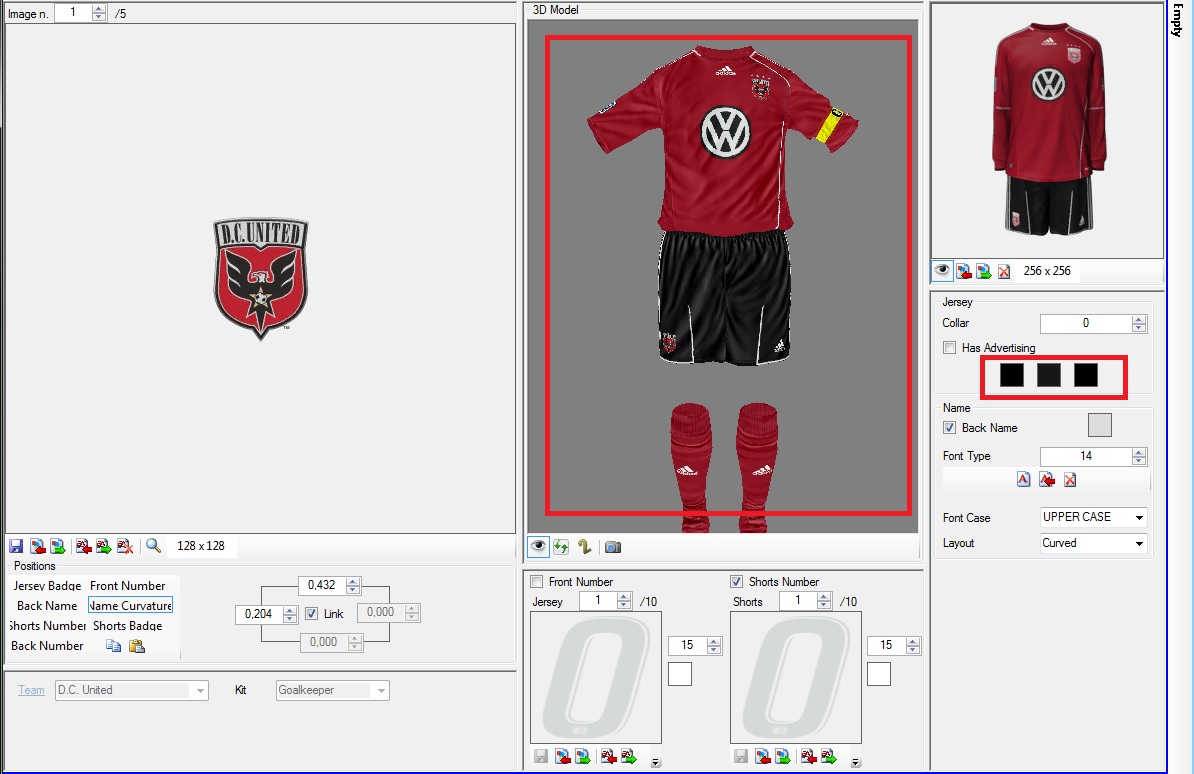This screenshot has width=1194, height=774.
Task: Open the Kit dropdown showing Goalkeeper
Action: tap(332, 690)
